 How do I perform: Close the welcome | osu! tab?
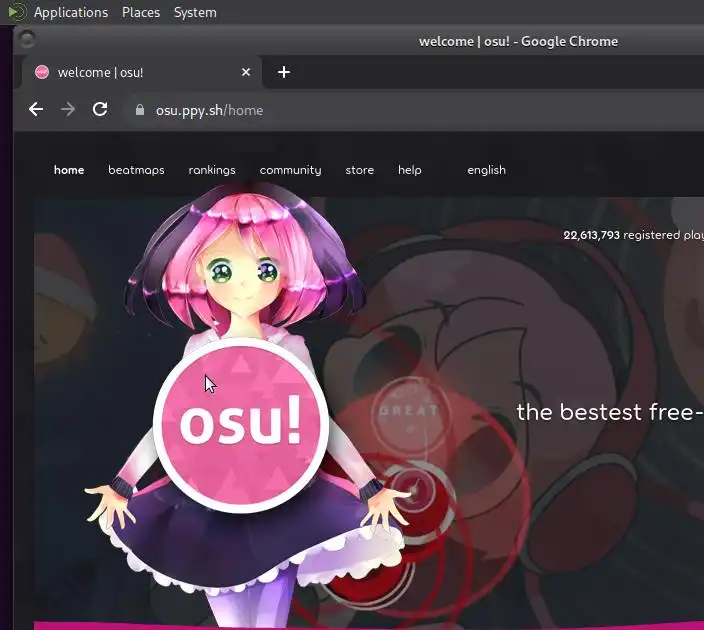[x=246, y=72]
